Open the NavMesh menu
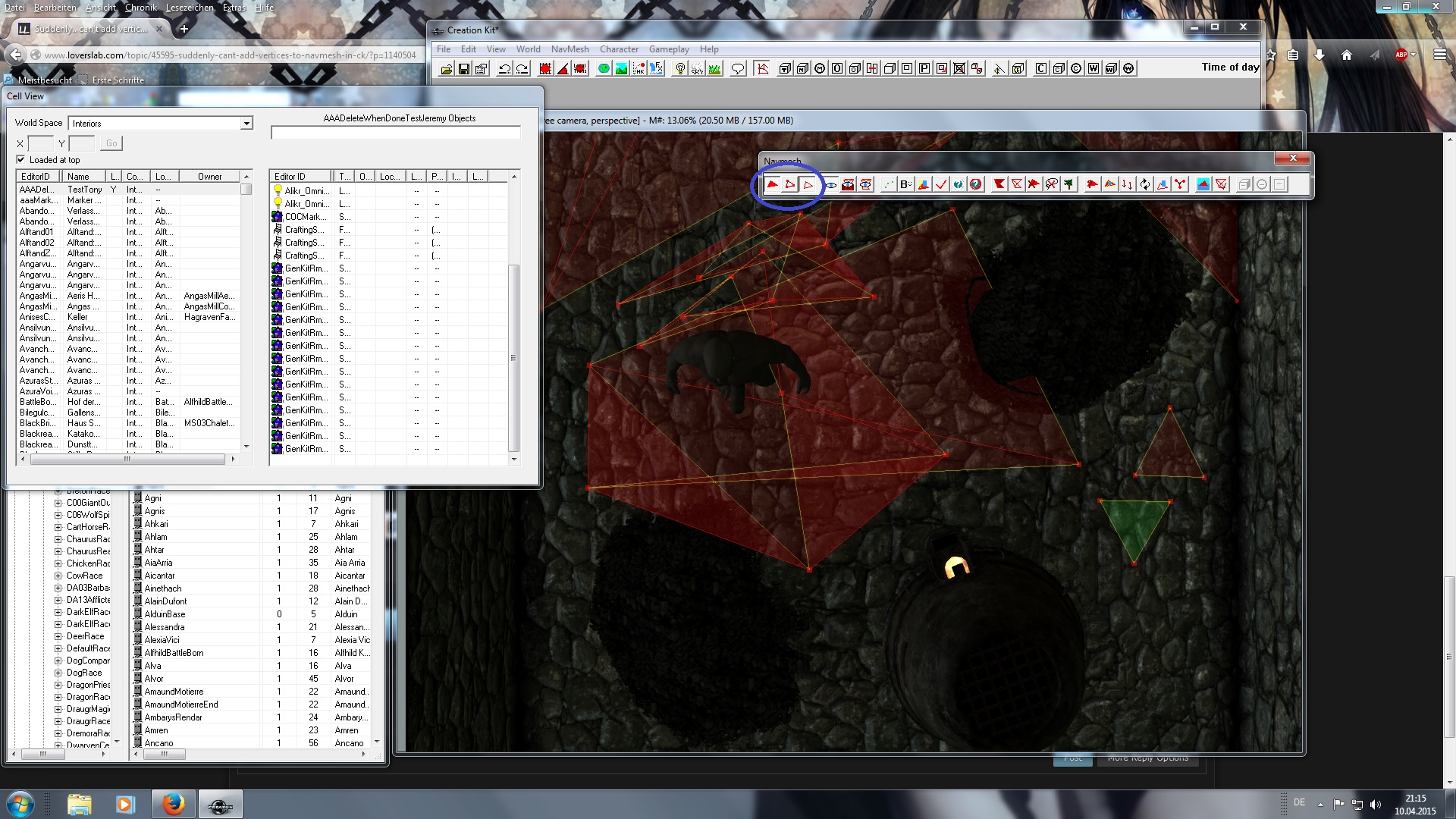 (x=570, y=49)
